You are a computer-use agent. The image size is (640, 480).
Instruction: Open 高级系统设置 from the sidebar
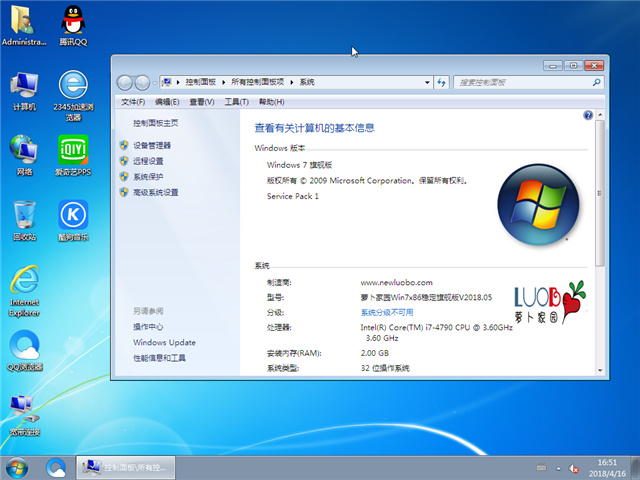[156, 192]
